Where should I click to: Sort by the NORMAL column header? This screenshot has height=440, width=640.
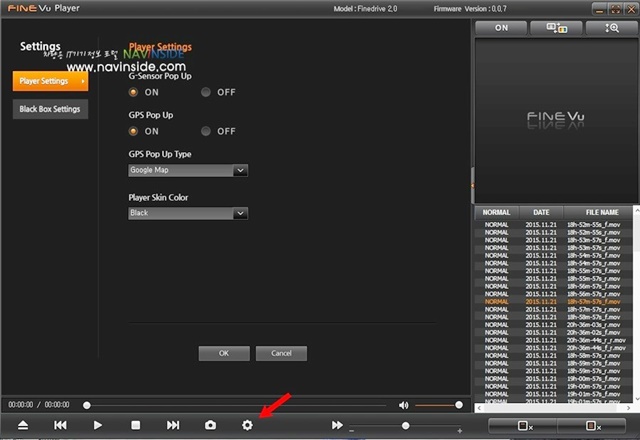coord(496,212)
